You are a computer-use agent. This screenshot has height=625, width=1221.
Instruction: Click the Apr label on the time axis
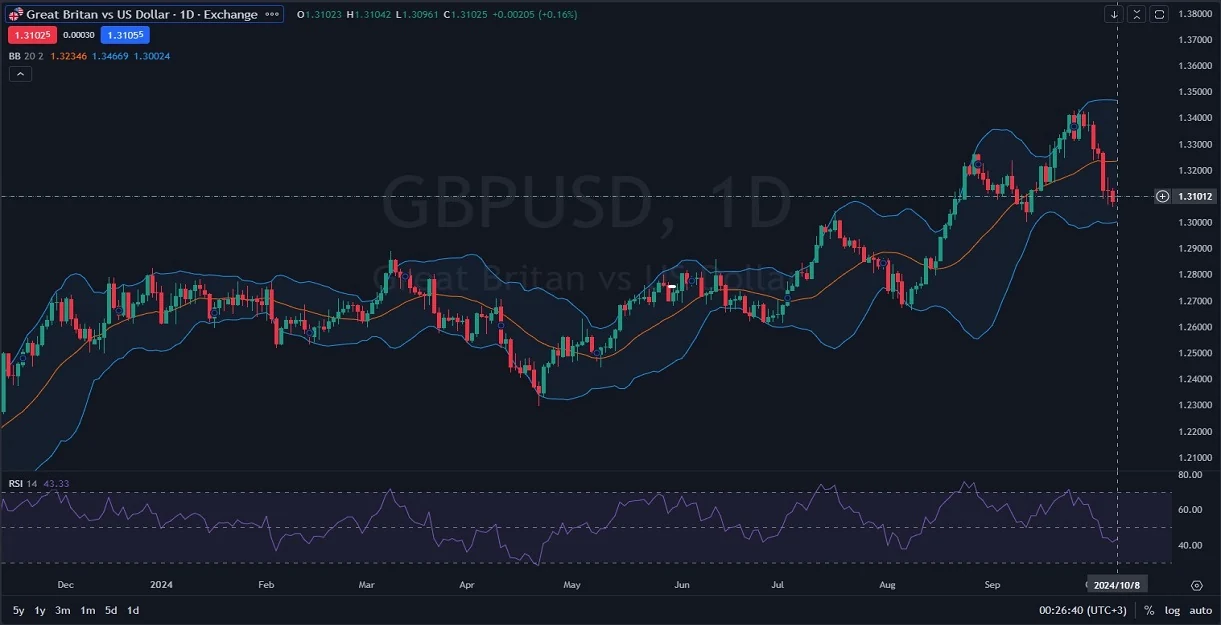tap(467, 584)
